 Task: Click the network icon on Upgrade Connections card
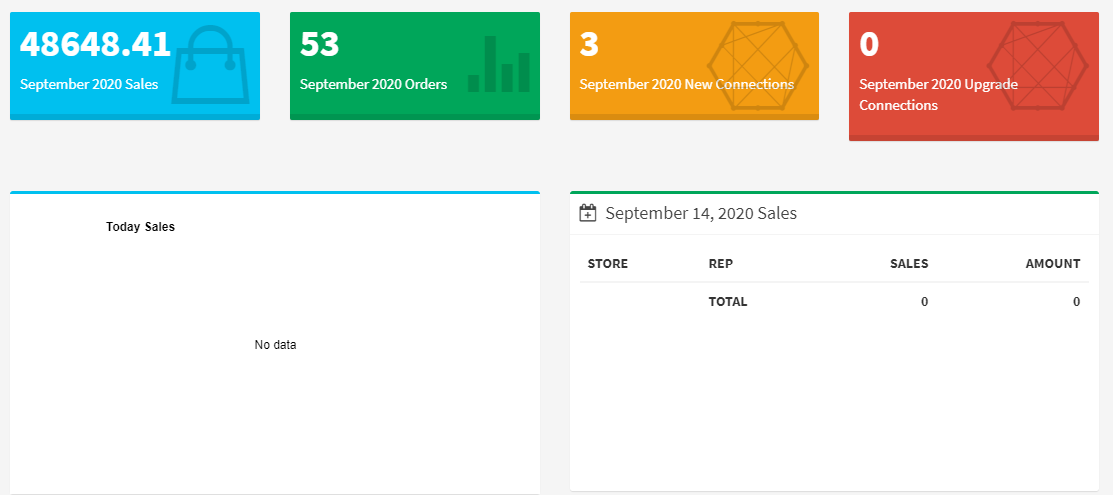point(1041,66)
